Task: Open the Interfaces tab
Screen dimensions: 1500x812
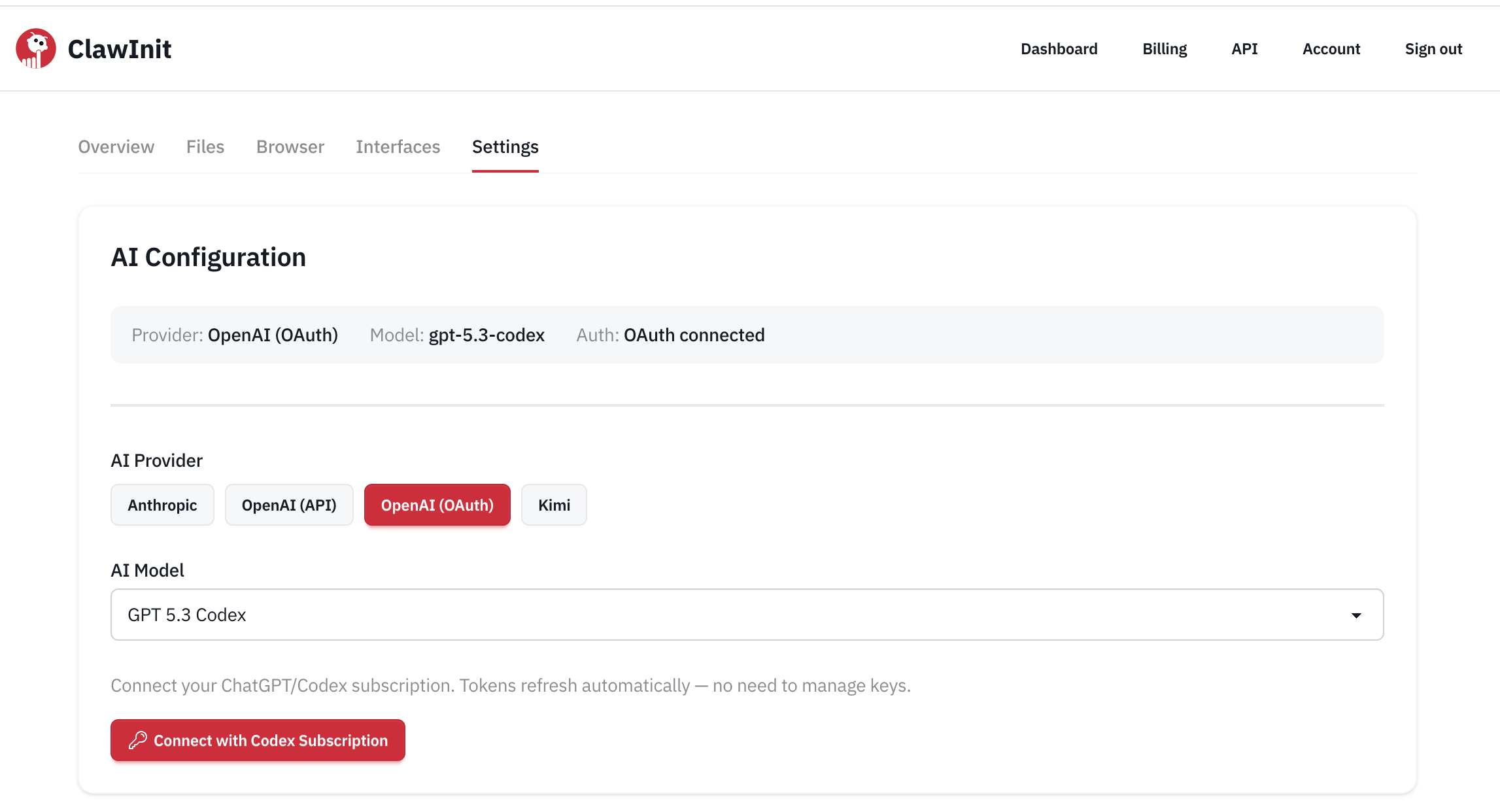Action: [x=398, y=147]
